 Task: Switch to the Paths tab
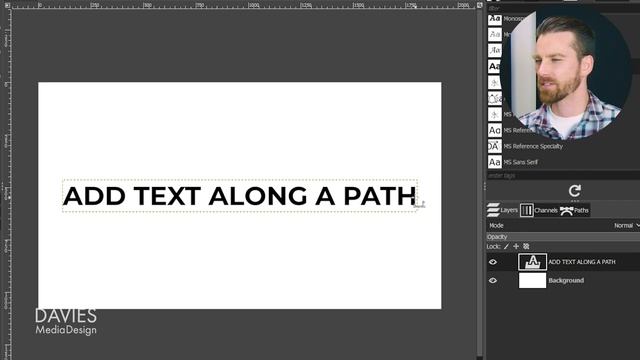(x=574, y=210)
